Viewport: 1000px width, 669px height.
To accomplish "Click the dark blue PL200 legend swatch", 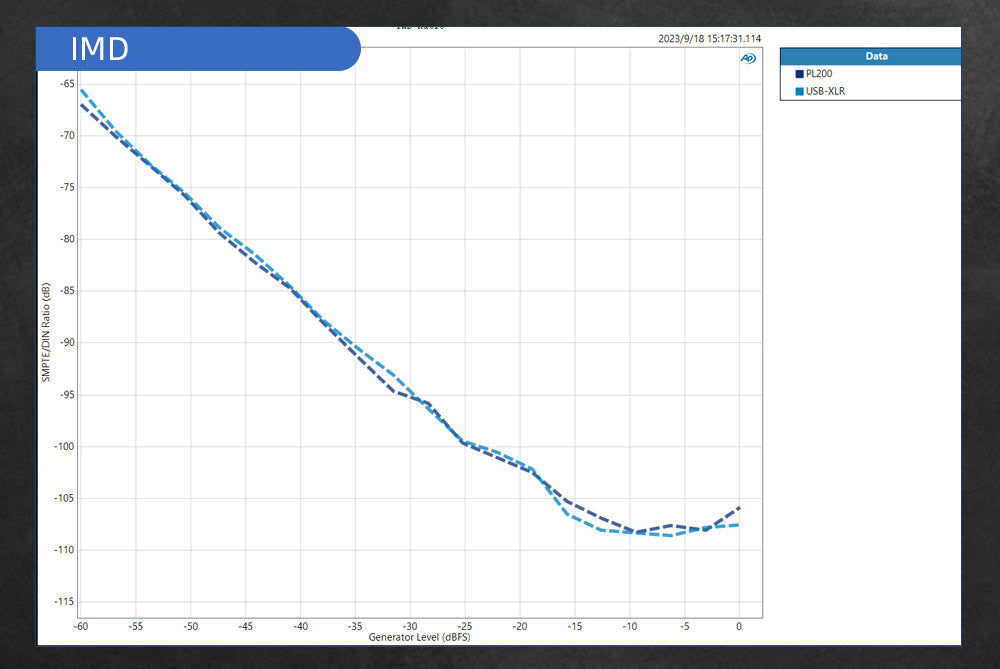I will coord(799,74).
